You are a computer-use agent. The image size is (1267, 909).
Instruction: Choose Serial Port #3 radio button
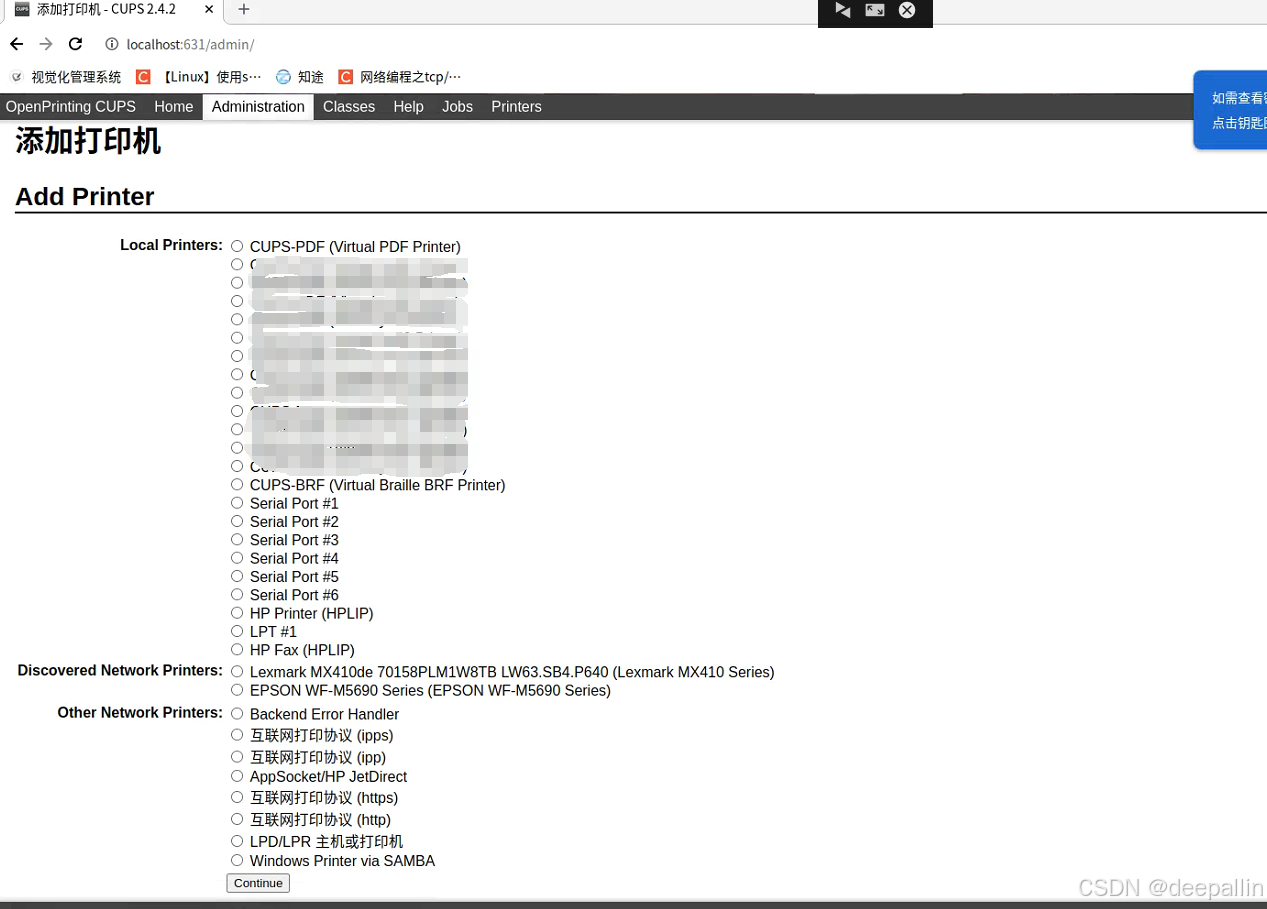click(237, 539)
